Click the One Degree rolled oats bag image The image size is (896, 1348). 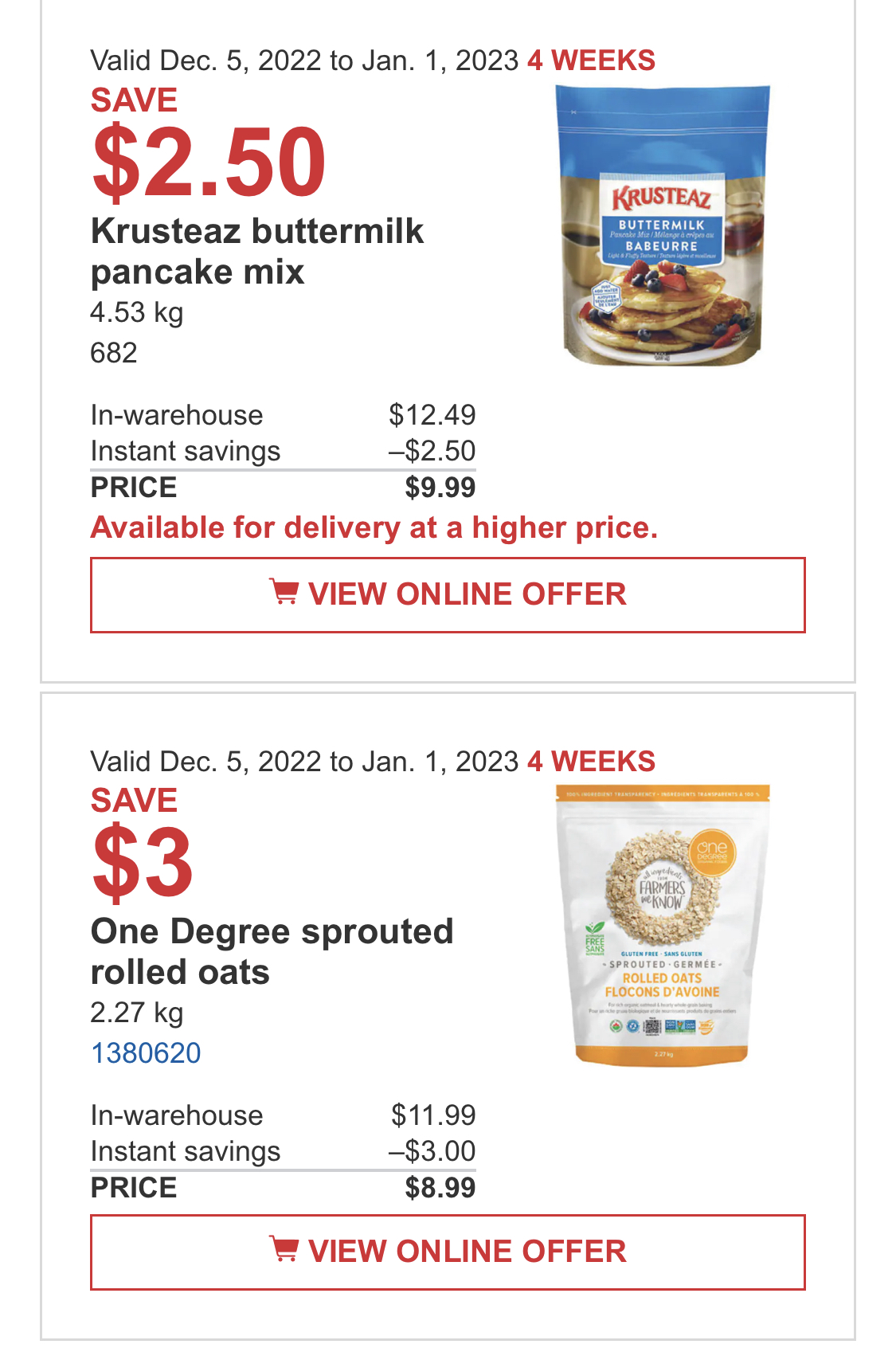pyautogui.click(x=663, y=925)
